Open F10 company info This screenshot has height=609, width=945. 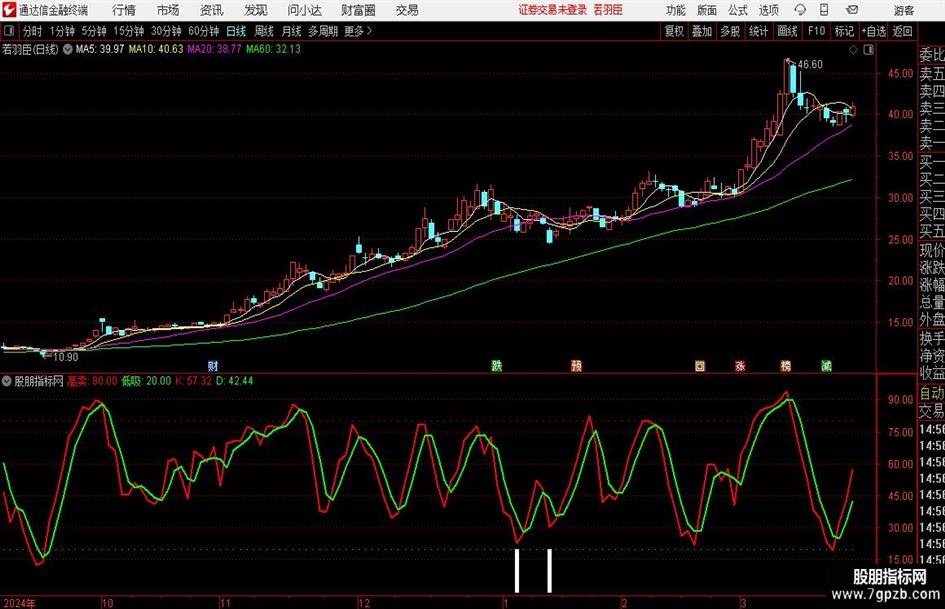817,31
